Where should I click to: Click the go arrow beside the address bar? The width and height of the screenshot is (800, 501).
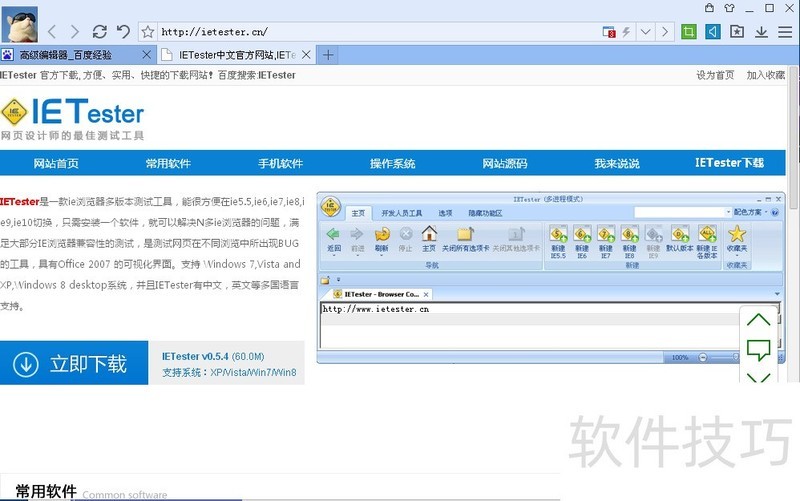(665, 32)
